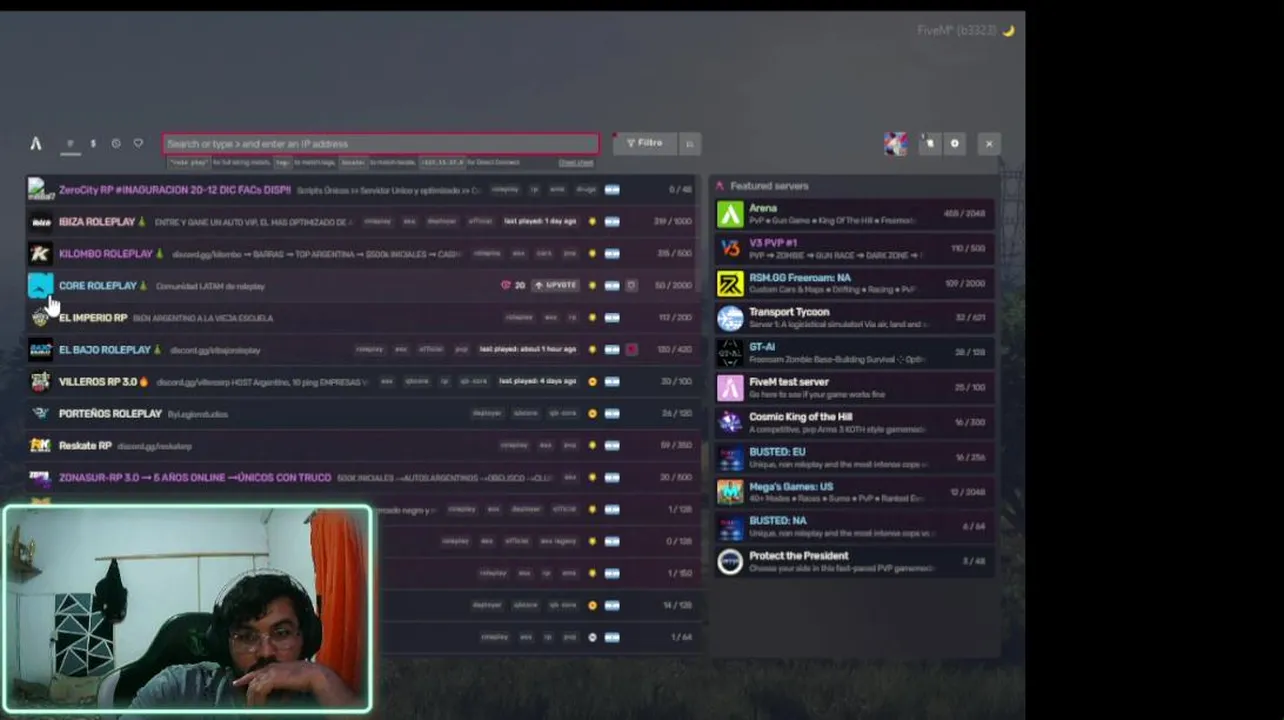Click the UPVOTE button on CORE ROLEPLAY
Screen dimensions: 1284x720
[x=555, y=286]
